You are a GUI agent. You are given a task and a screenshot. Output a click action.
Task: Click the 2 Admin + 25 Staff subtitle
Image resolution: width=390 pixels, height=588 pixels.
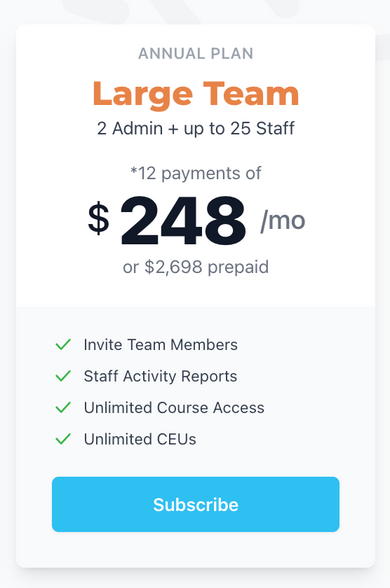point(195,129)
